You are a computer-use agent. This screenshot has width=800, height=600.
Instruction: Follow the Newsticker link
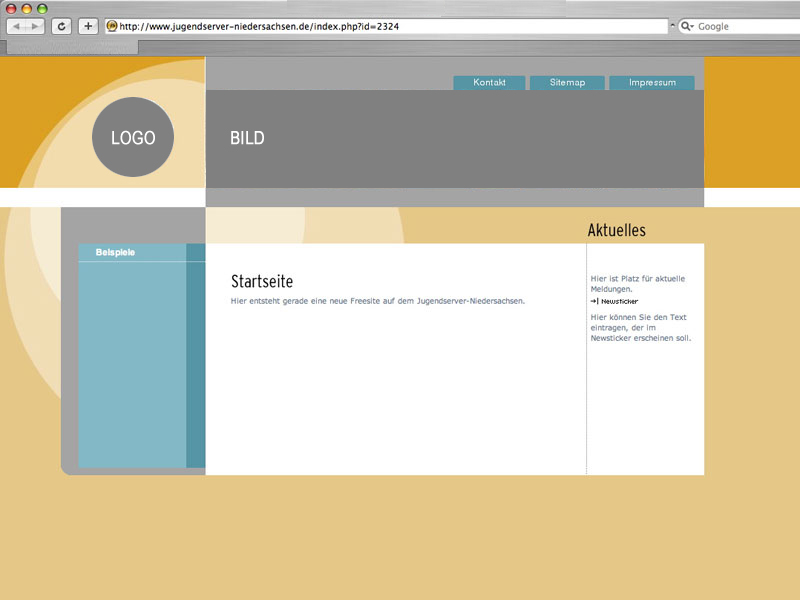pyautogui.click(x=619, y=301)
